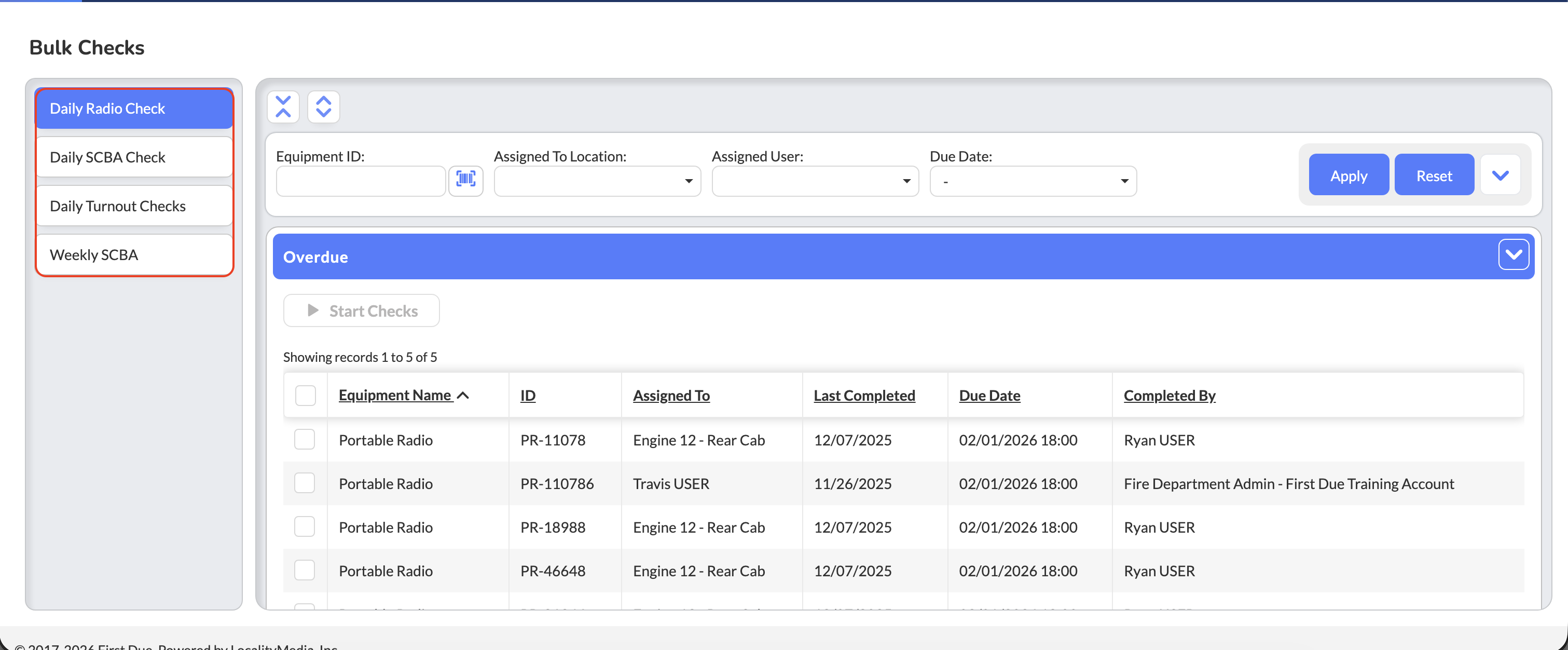Viewport: 1568px width, 650px height.
Task: Click the Equipment ID input field
Action: (361, 181)
